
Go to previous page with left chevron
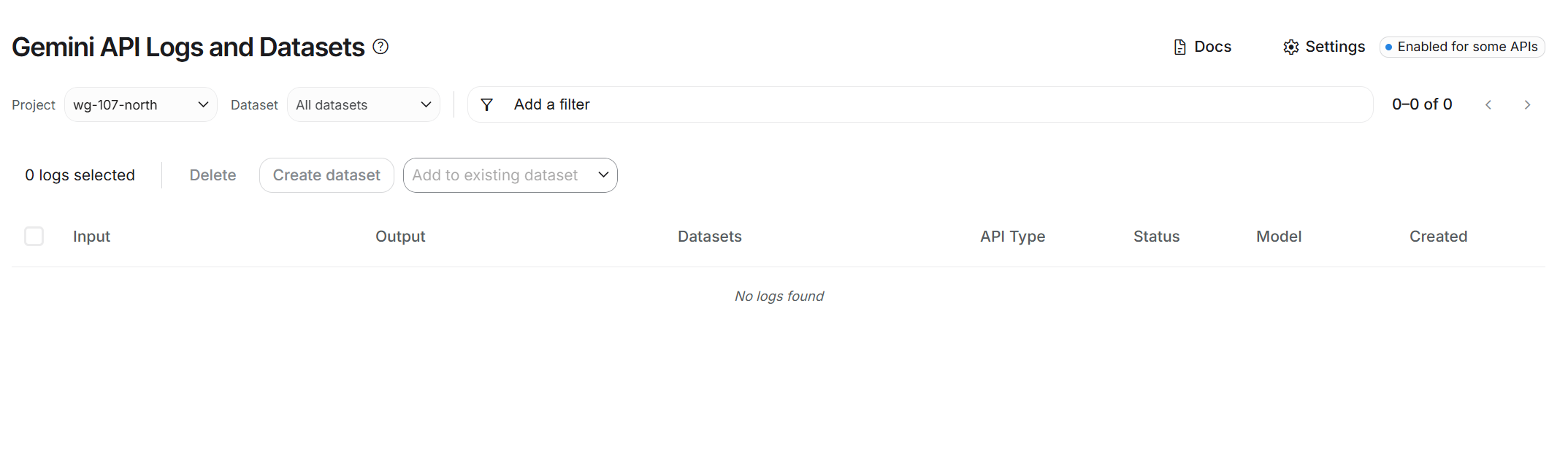pos(1488,105)
